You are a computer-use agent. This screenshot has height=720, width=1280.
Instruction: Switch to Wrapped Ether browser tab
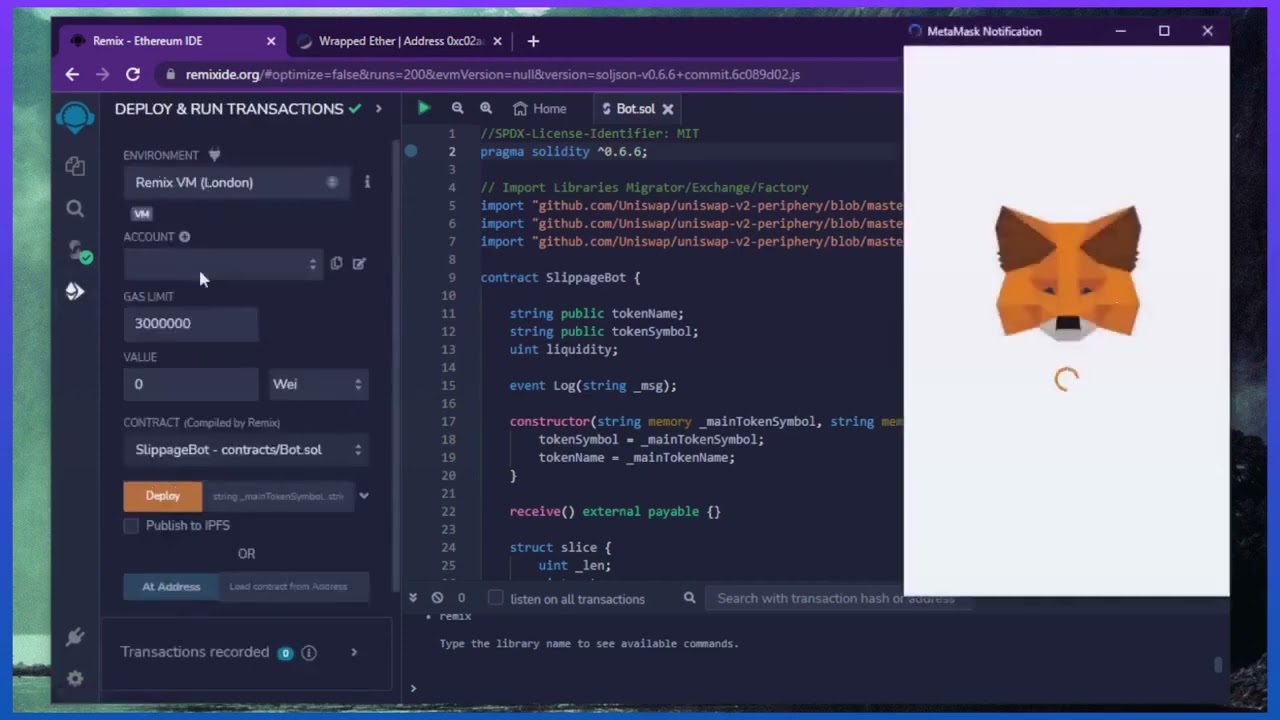(x=400, y=41)
